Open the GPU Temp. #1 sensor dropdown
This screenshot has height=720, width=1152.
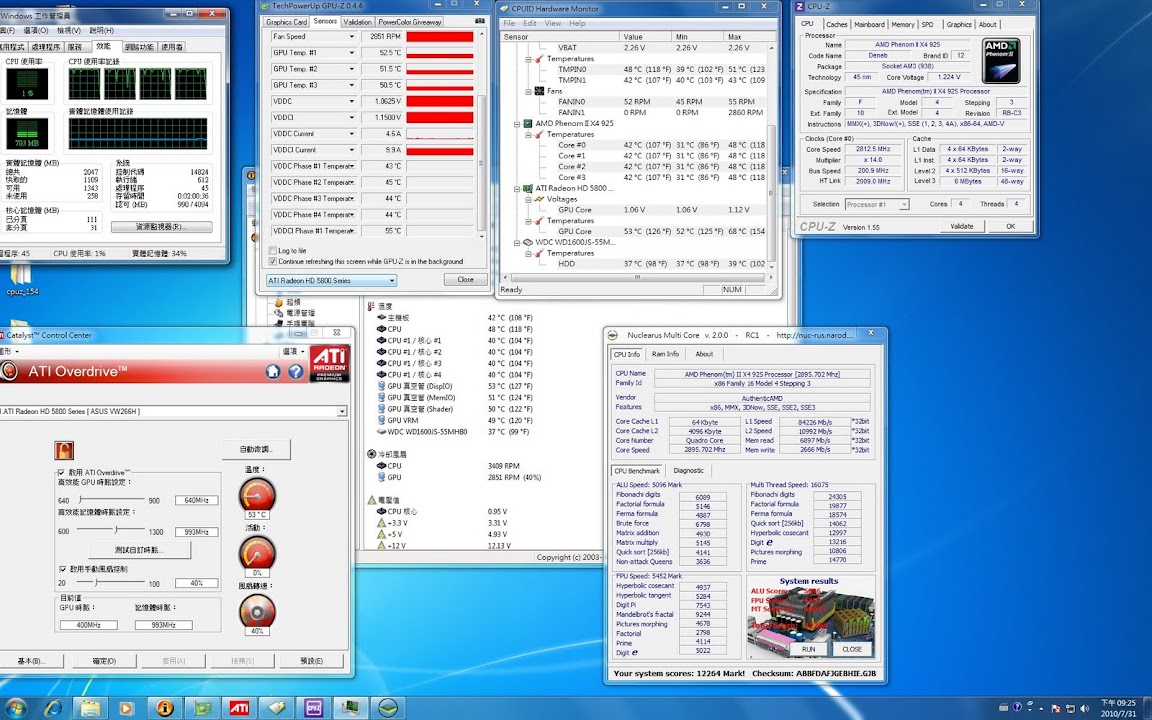(351, 53)
